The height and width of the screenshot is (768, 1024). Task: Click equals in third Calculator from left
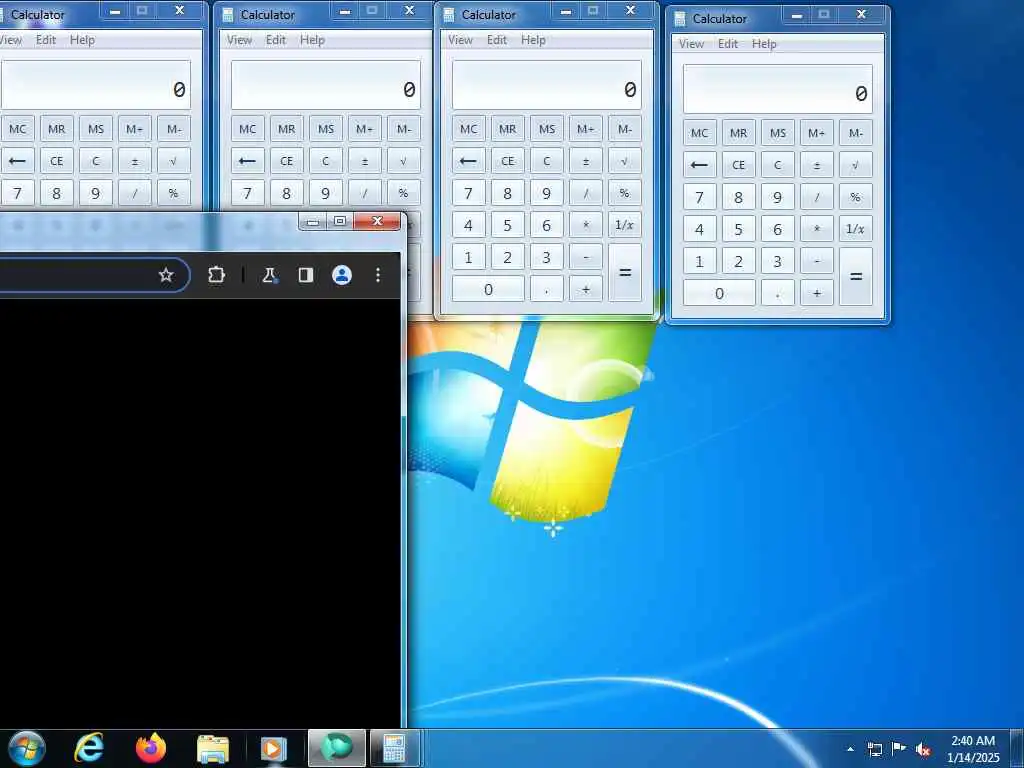click(625, 273)
